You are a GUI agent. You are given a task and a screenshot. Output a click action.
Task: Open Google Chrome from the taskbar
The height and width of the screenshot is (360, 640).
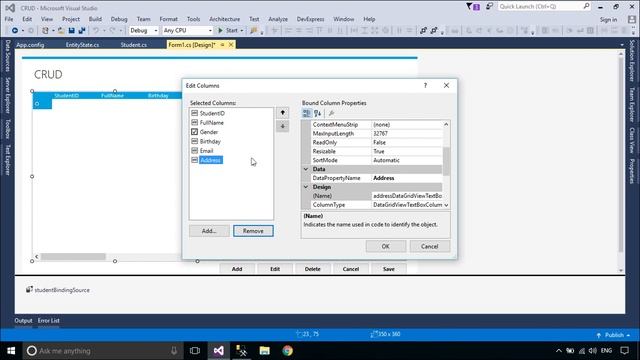pos(287,351)
